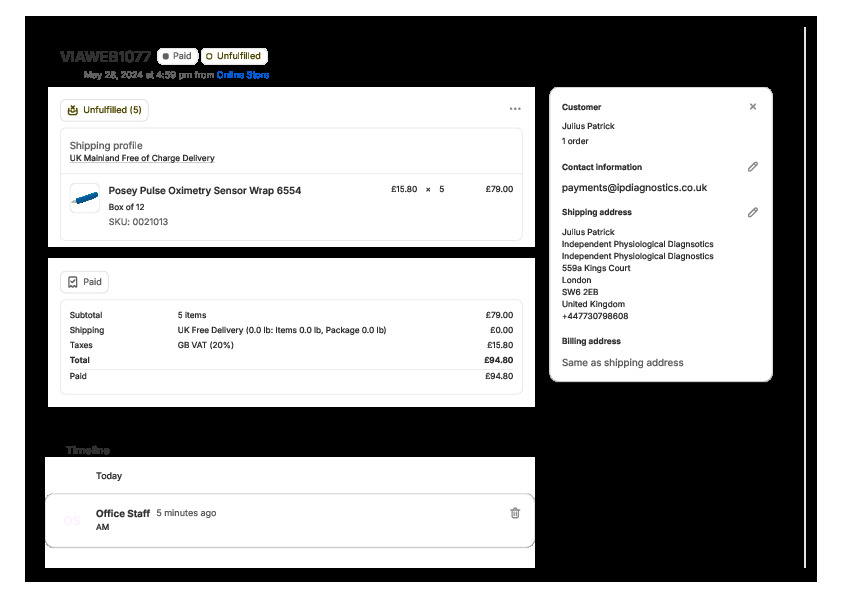Click customer name Julius Patrick under Customer
Viewport: 842px width, 595px height.
click(588, 126)
